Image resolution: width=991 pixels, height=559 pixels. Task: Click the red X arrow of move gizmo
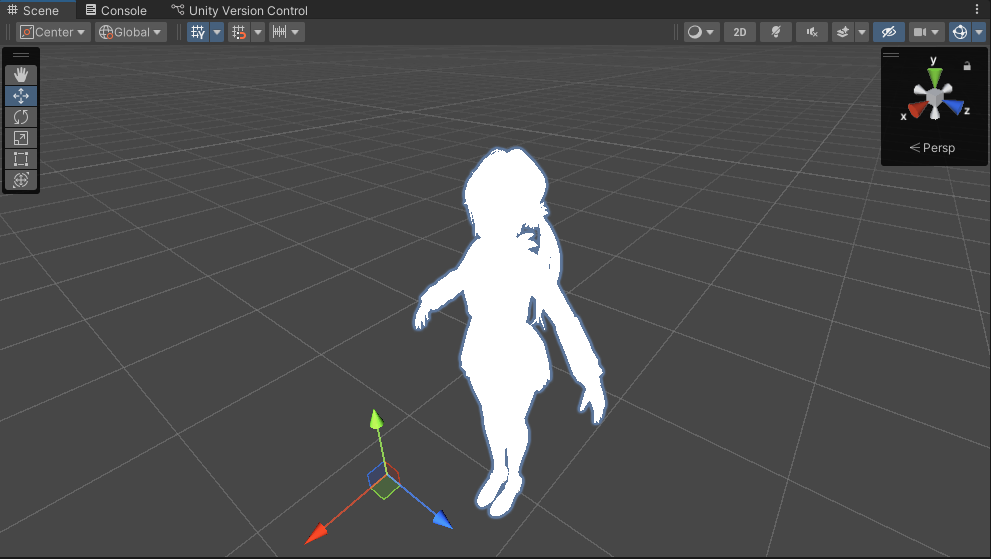click(x=316, y=534)
